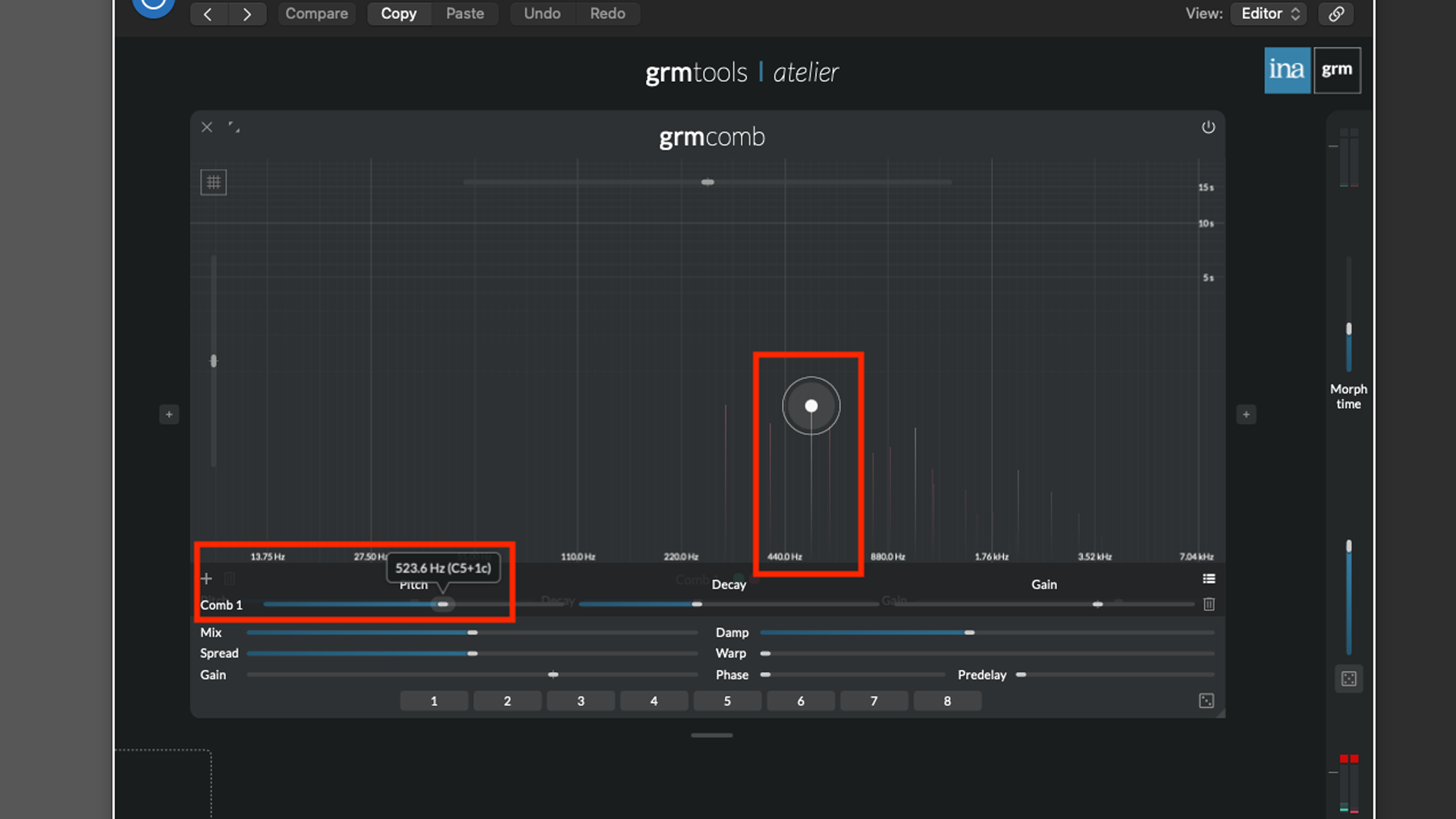
Task: Click the Phase slider handle
Action: (766, 674)
